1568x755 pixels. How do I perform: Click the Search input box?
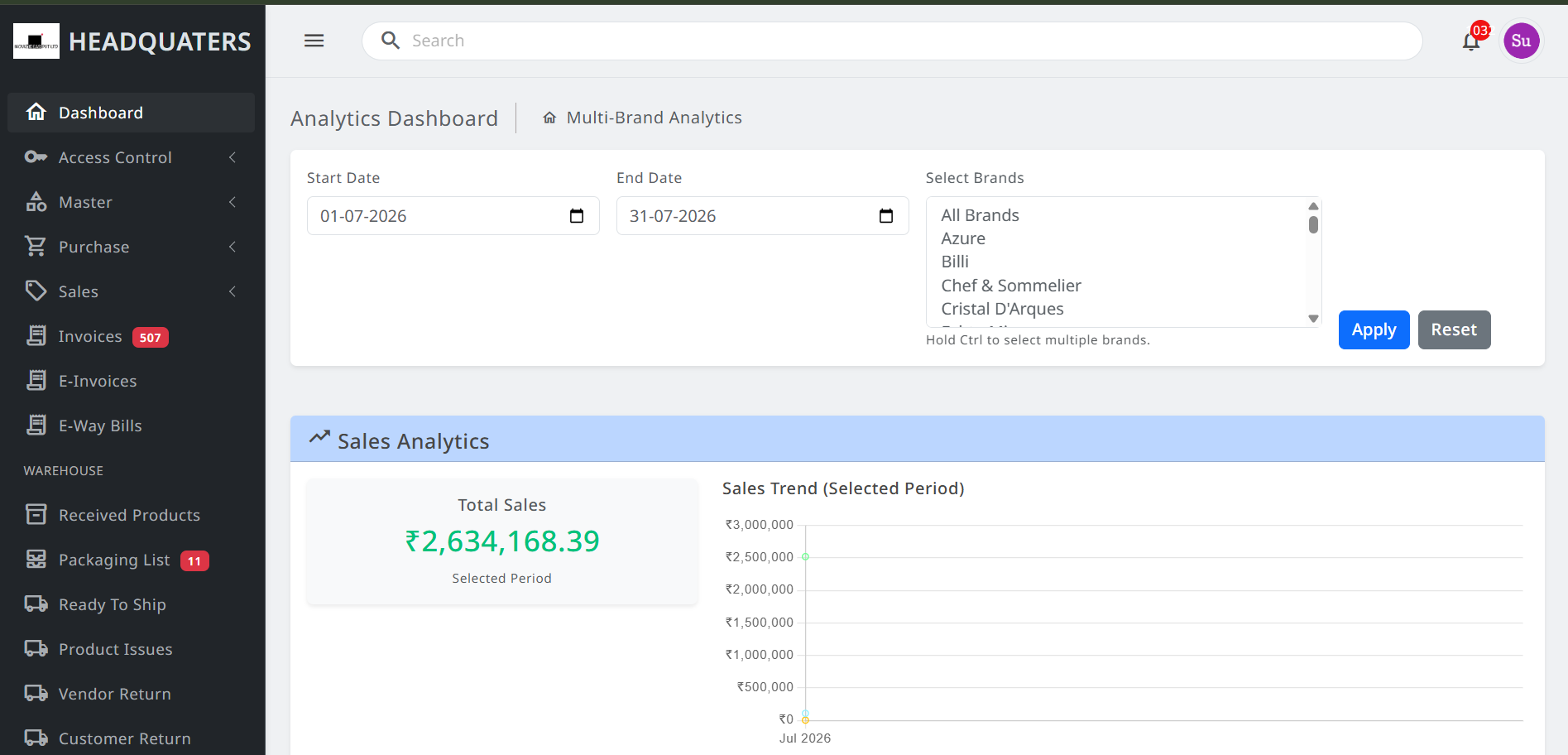click(x=892, y=41)
